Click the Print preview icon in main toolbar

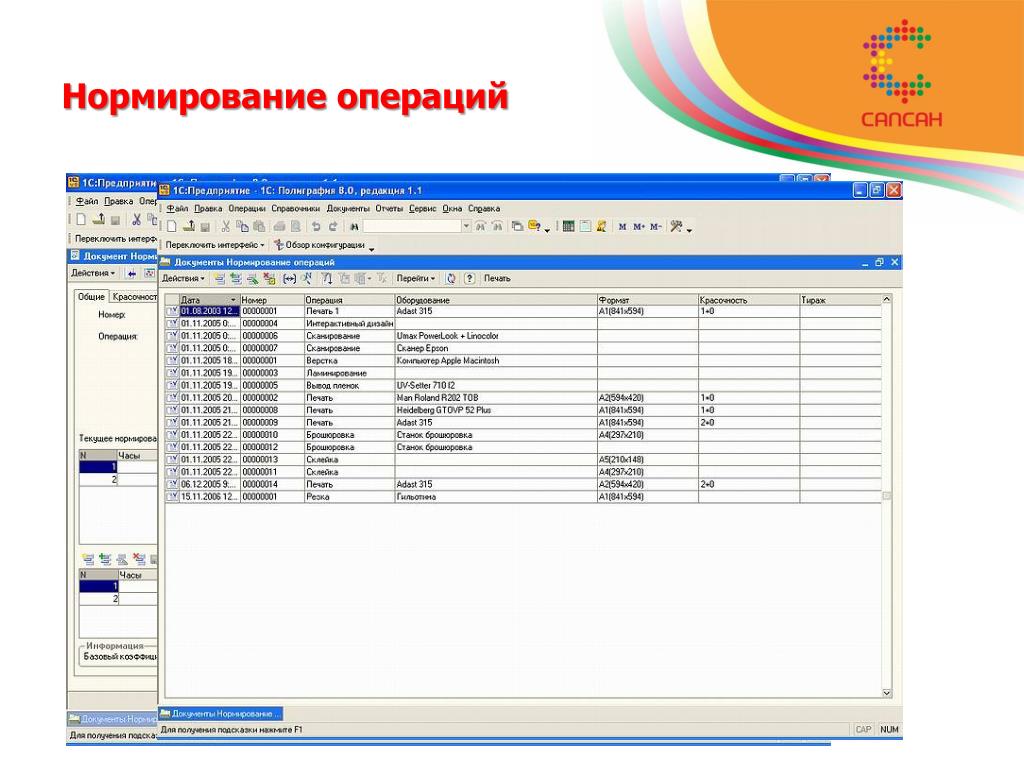296,227
